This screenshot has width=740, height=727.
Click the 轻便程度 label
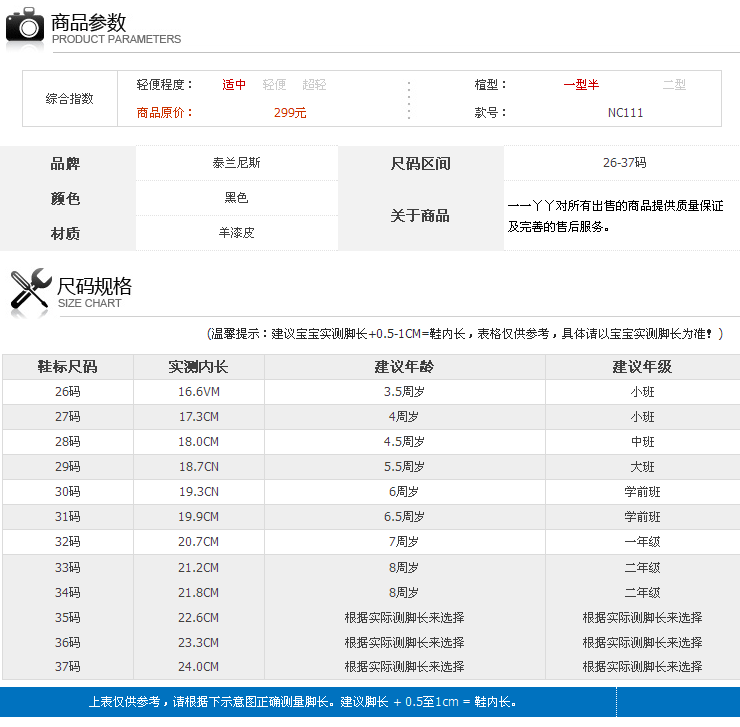[x=165, y=85]
